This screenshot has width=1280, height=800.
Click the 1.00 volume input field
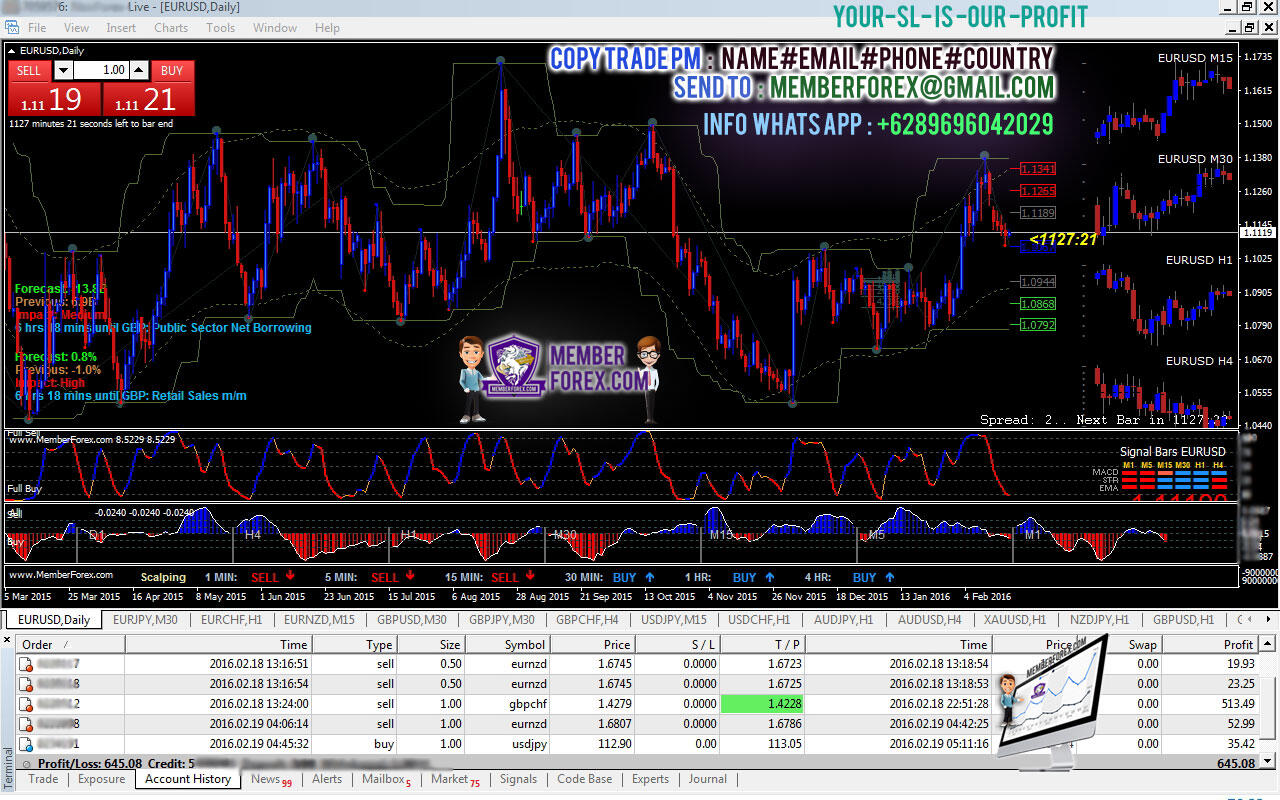(x=101, y=70)
